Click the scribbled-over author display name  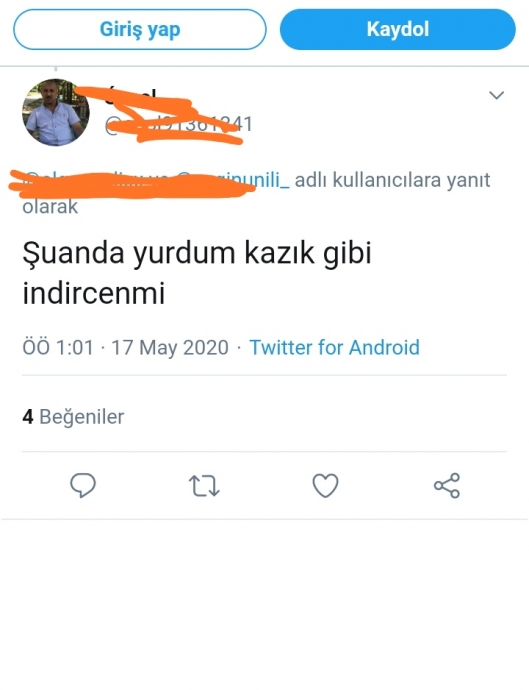point(132,95)
